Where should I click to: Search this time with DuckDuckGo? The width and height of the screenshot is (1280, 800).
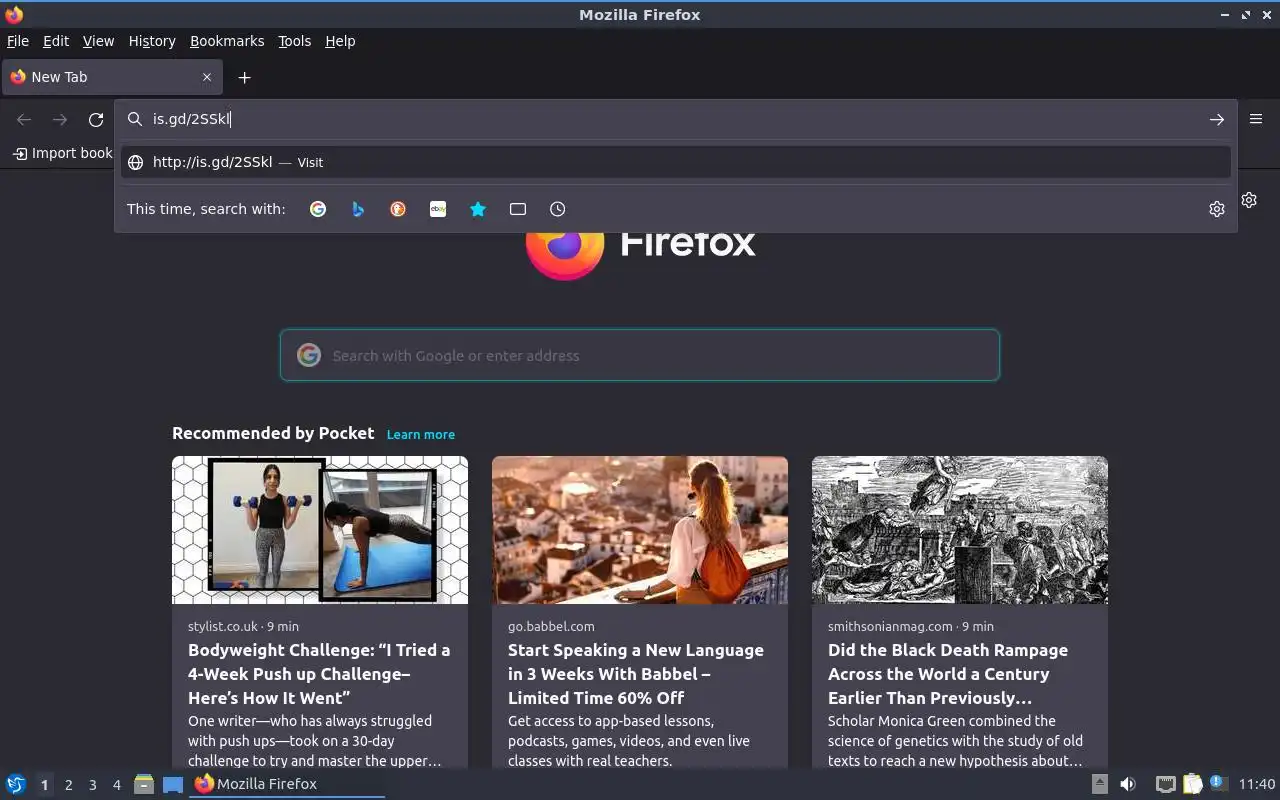pos(398,209)
